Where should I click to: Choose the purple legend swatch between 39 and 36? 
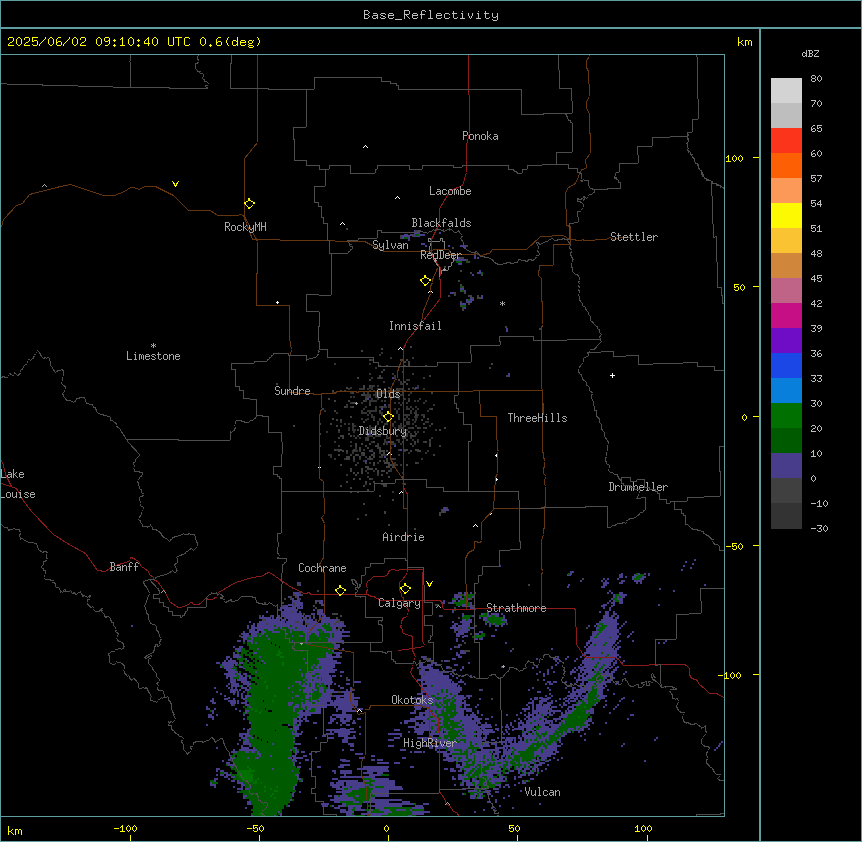click(x=786, y=341)
